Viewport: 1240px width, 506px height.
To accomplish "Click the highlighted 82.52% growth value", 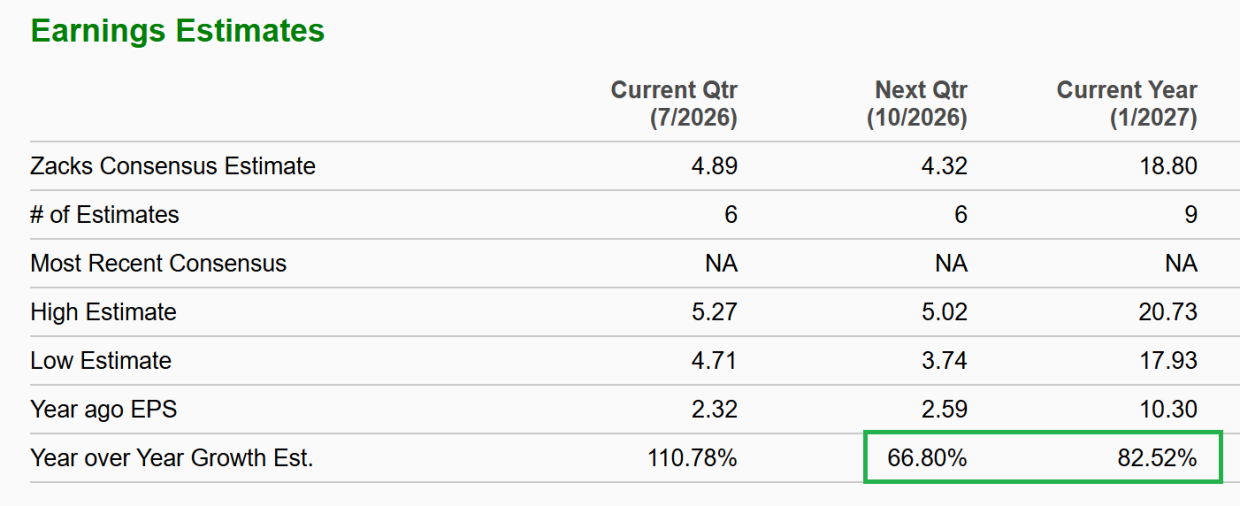I will [1157, 459].
